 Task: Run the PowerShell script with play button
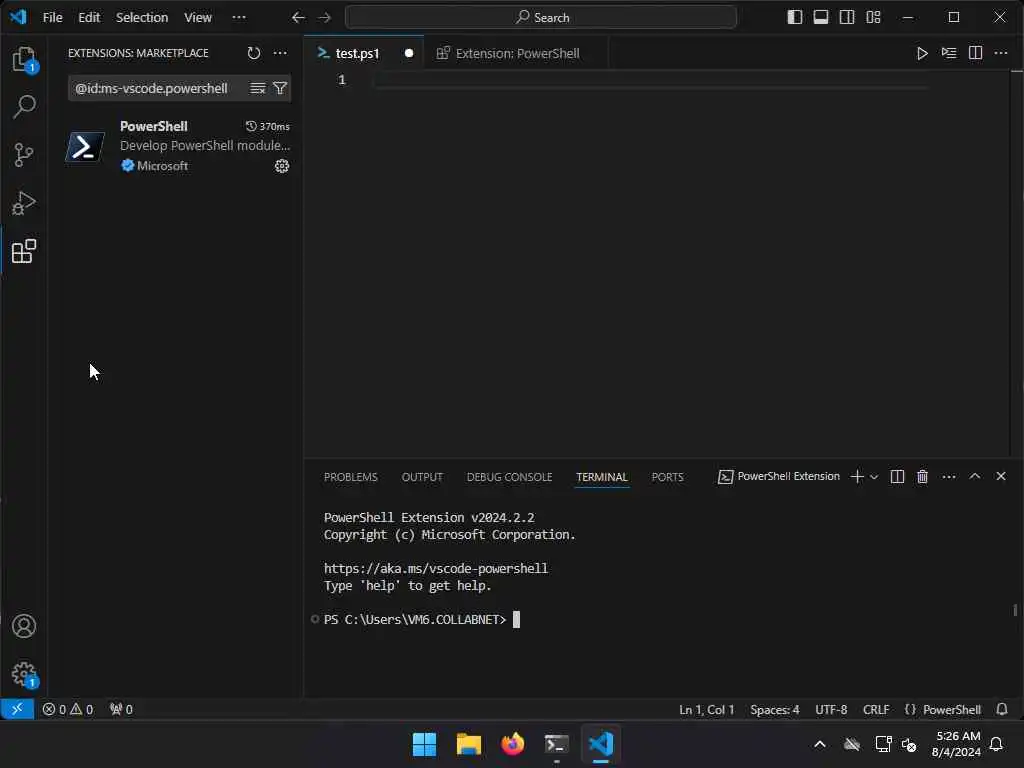[921, 54]
